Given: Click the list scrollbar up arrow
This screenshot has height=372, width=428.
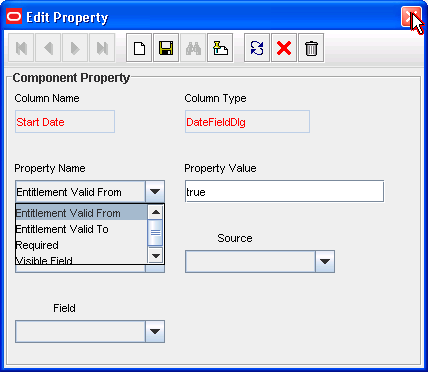Looking at the screenshot, I should coord(155,212).
